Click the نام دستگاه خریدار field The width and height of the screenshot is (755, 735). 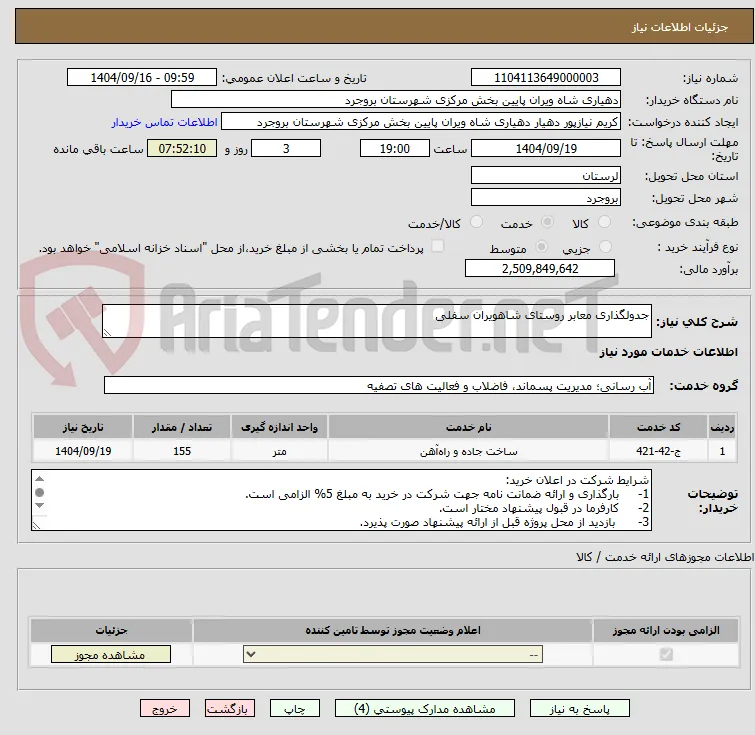[396, 100]
